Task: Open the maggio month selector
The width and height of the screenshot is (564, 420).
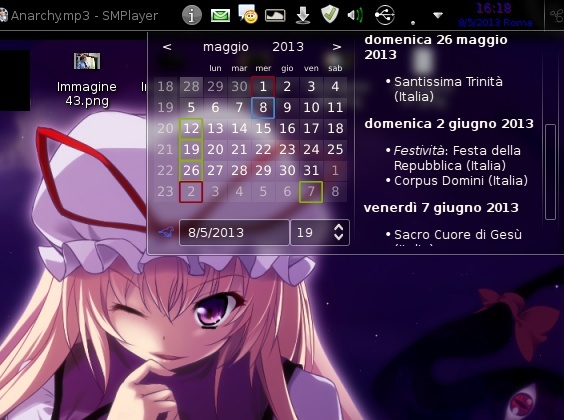Action: tap(226, 47)
